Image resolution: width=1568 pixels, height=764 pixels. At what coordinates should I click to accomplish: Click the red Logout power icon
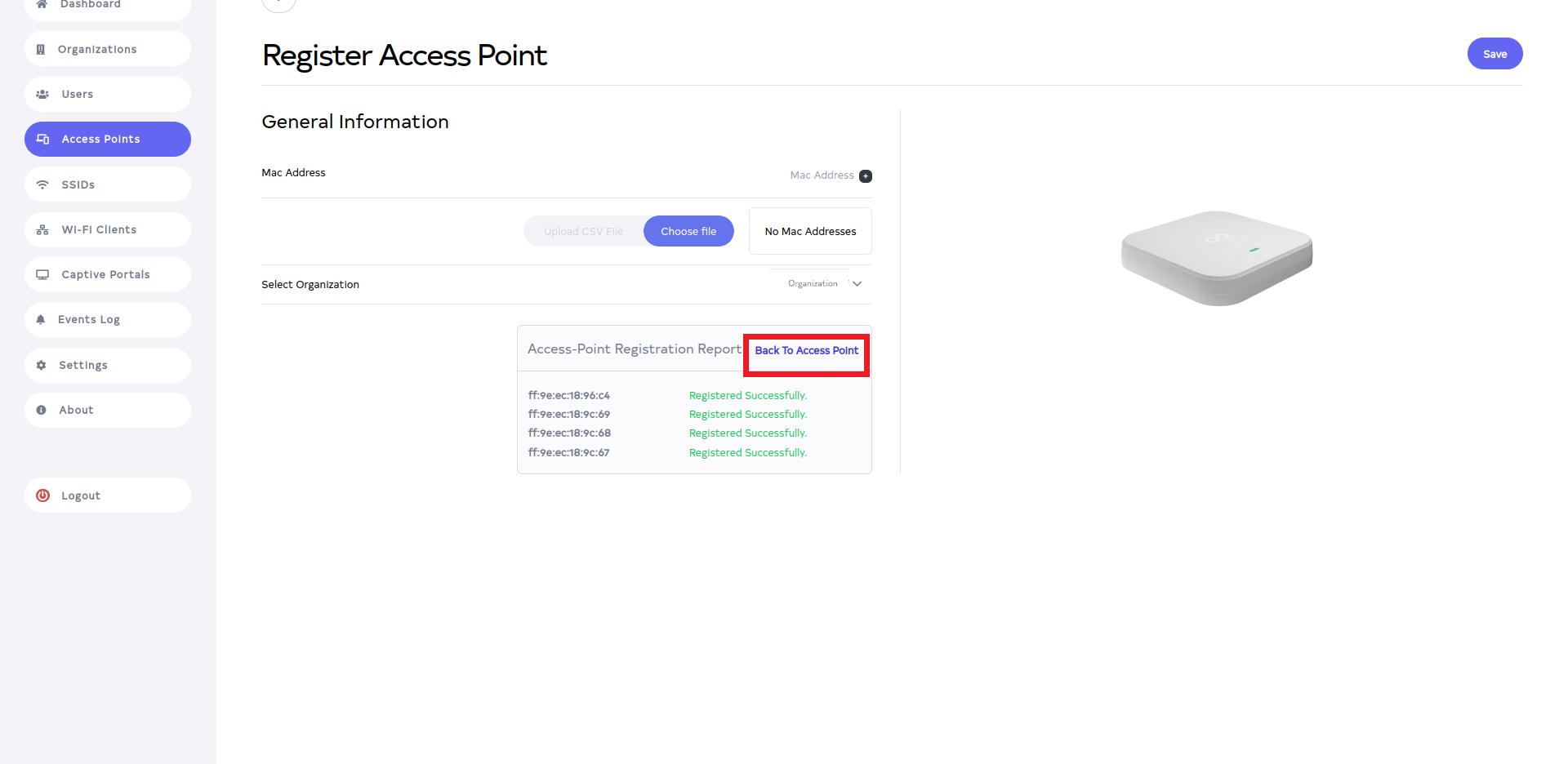point(43,495)
